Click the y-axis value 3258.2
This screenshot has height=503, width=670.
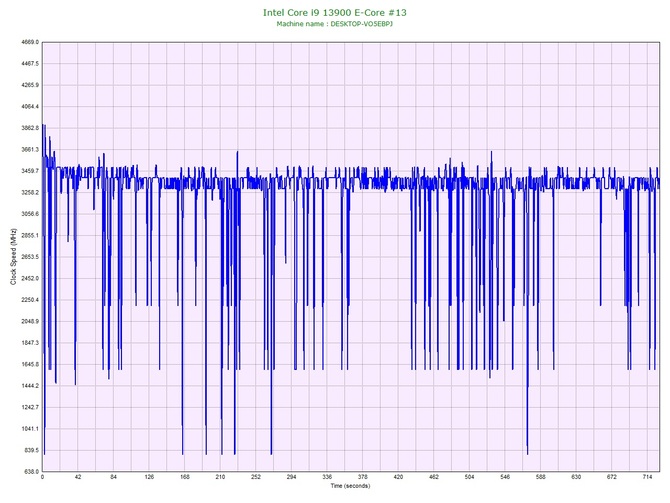click(x=30, y=192)
